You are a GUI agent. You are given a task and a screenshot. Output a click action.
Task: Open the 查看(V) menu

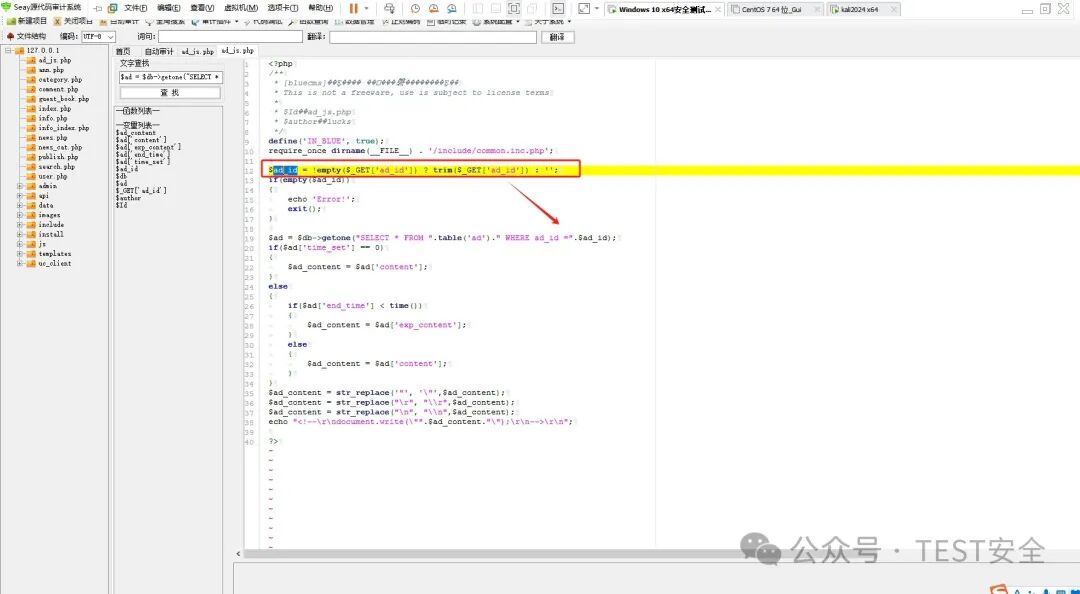[x=202, y=8]
